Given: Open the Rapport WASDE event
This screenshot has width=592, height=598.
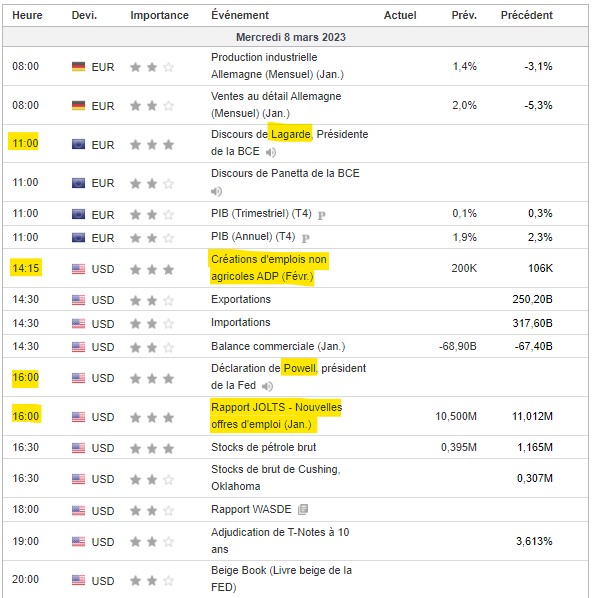Looking at the screenshot, I should point(251,510).
